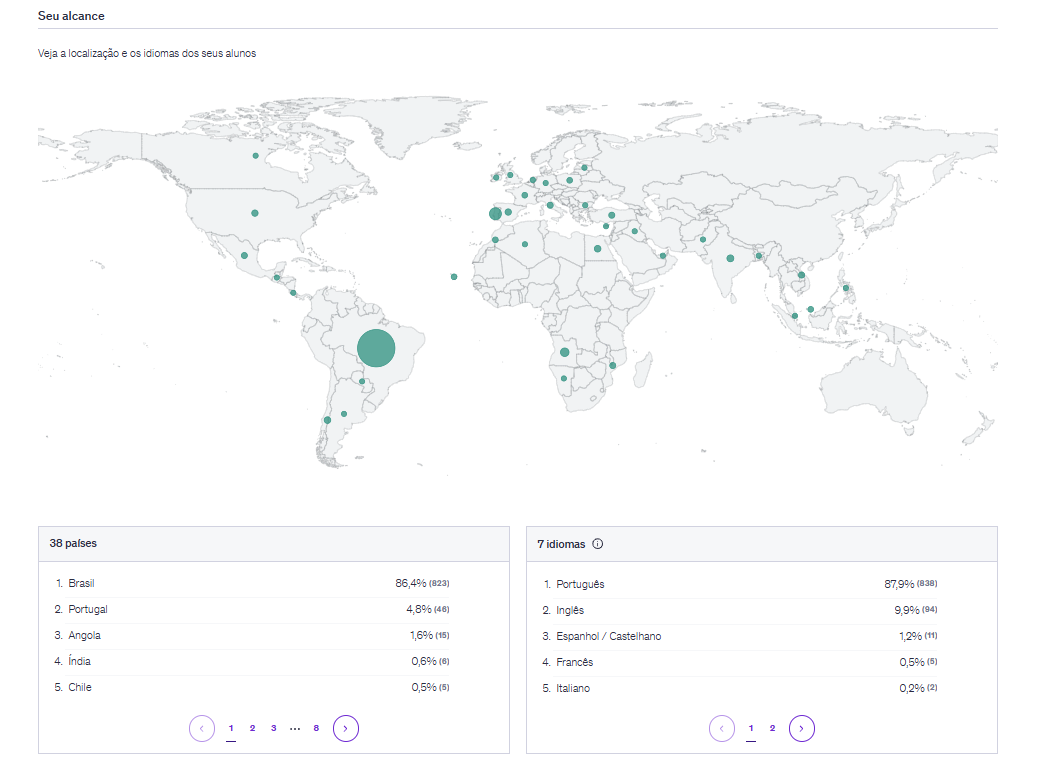Click the 86,4% value for Brasil
The image size is (1037, 759).
[411, 583]
